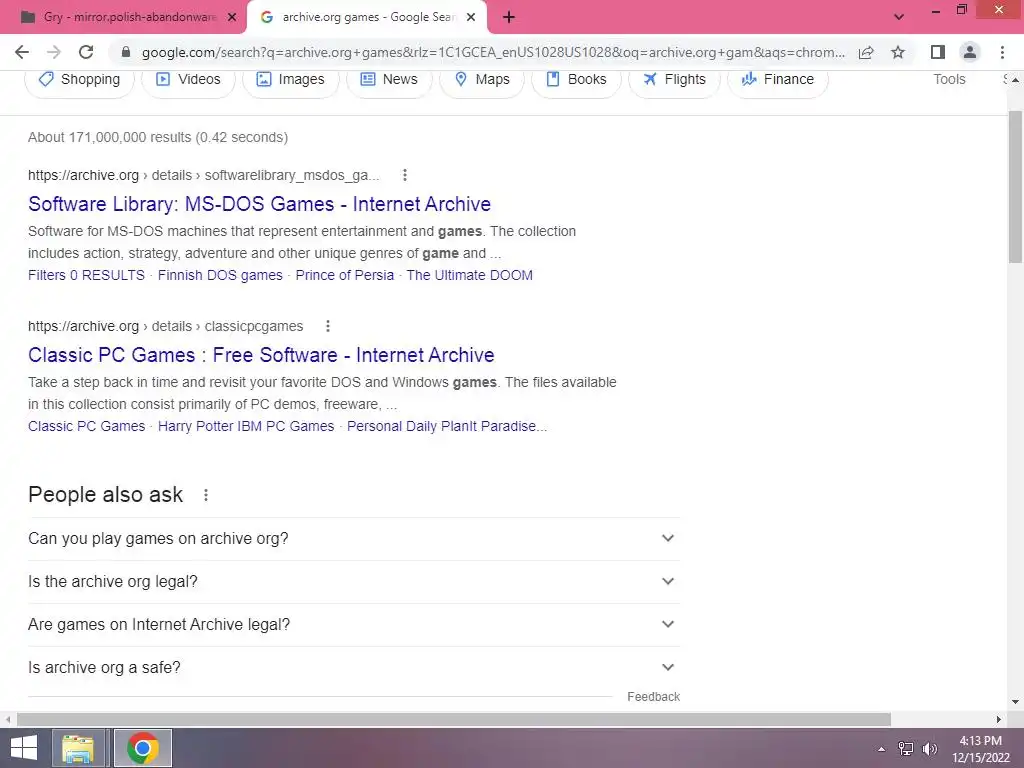Image resolution: width=1024 pixels, height=768 pixels.
Task: Open the Filters 0 RESULTS sitelink
Action: pyautogui.click(x=86, y=276)
